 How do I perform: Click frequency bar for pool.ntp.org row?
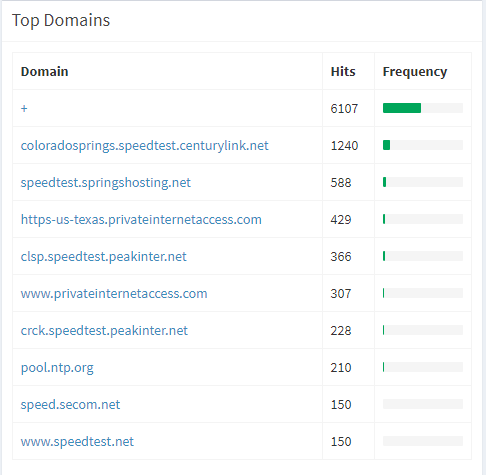(x=423, y=367)
